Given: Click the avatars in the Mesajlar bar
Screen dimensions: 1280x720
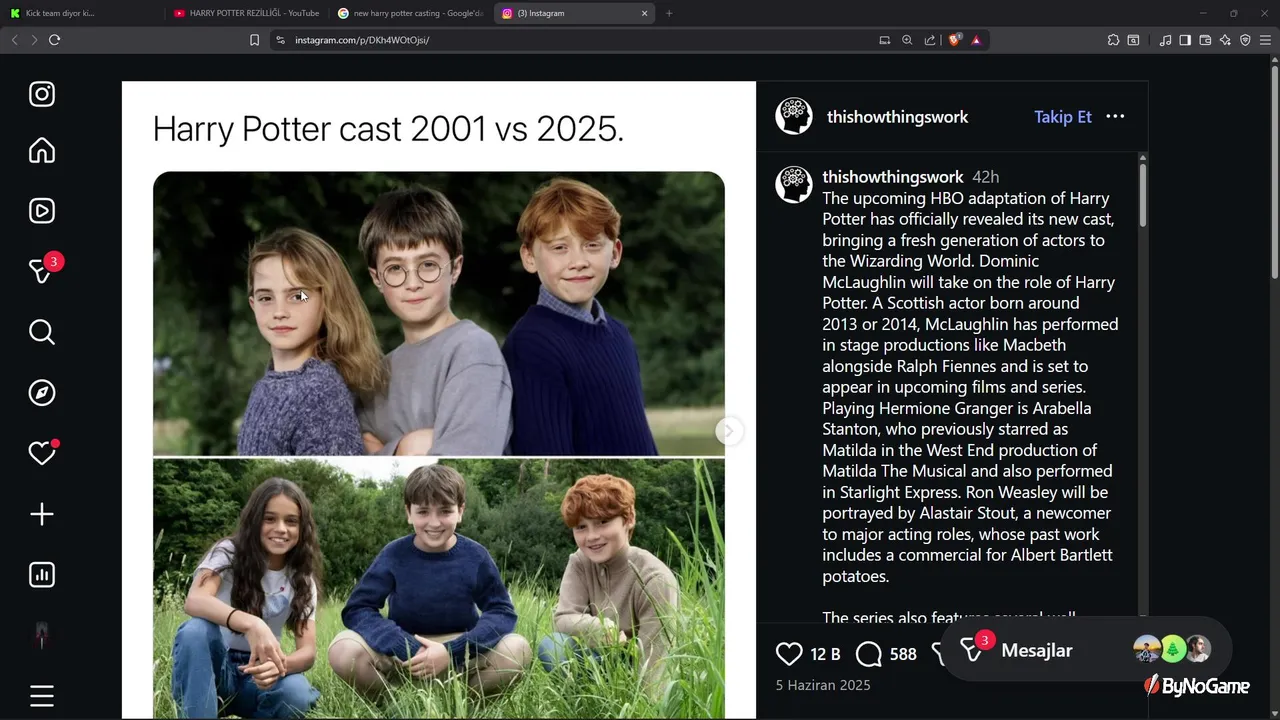Looking at the screenshot, I should point(1172,650).
